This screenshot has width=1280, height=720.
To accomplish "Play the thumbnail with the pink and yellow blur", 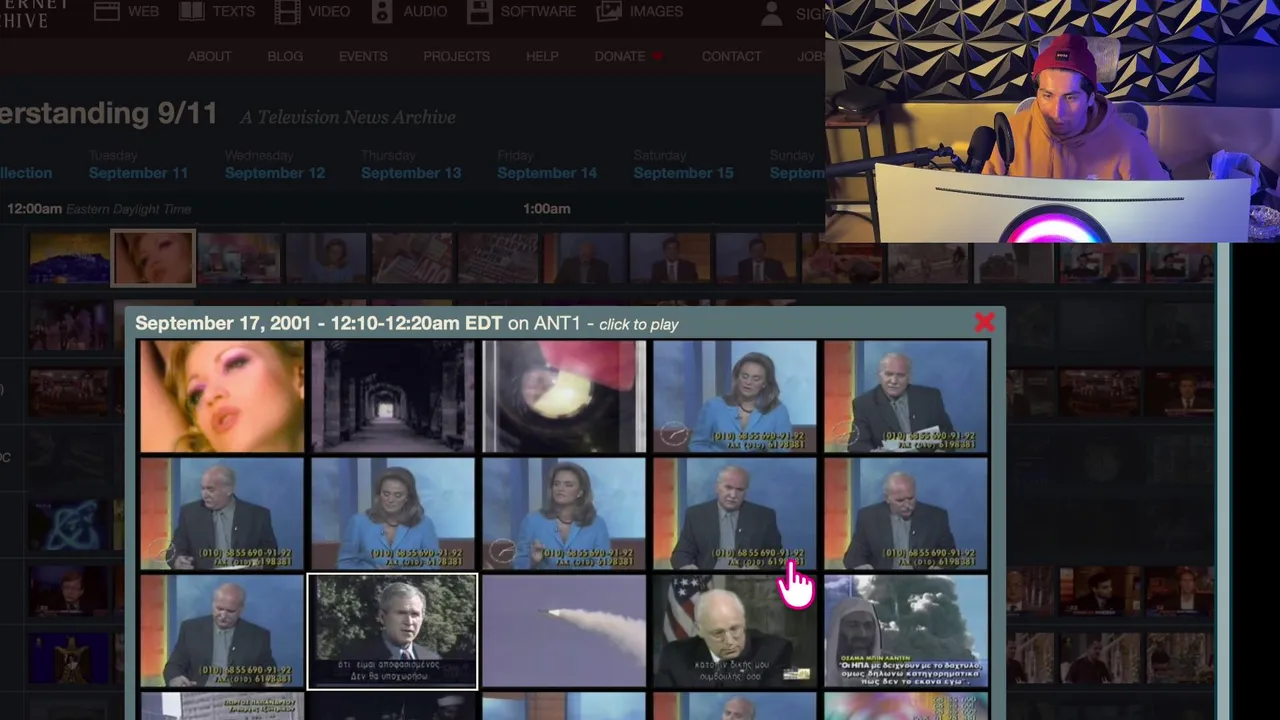I will 564,396.
